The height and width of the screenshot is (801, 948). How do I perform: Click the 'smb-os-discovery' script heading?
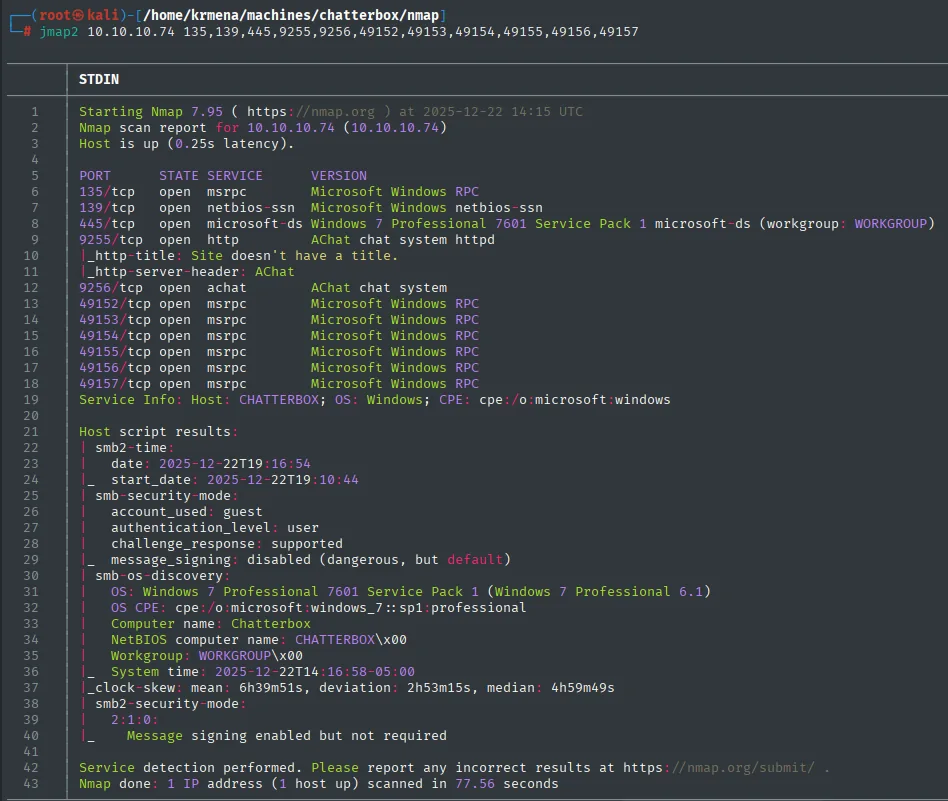(162, 576)
